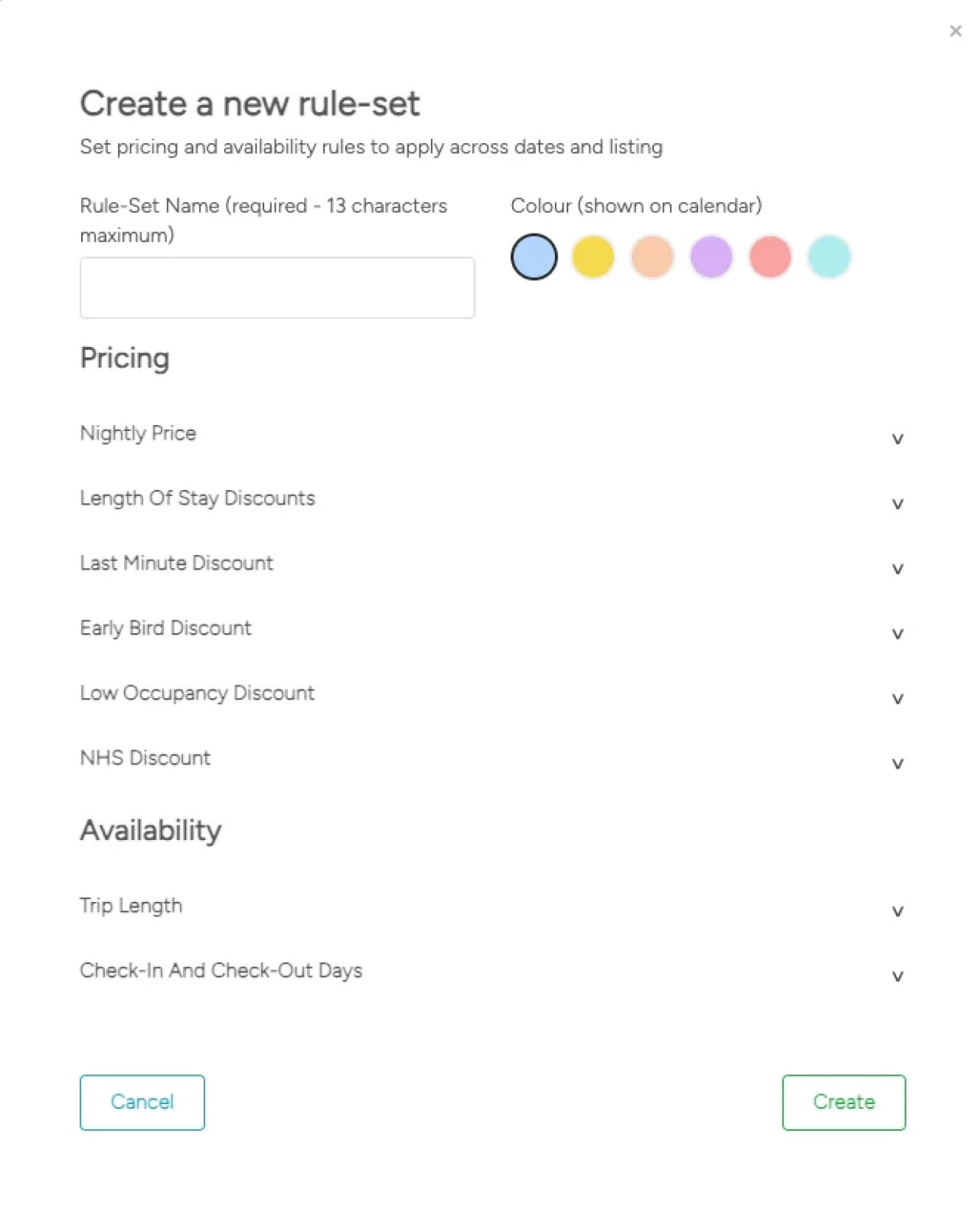The width and height of the screenshot is (980, 1209).
Task: Expand the NHS Discount chevron
Action: coord(897,764)
